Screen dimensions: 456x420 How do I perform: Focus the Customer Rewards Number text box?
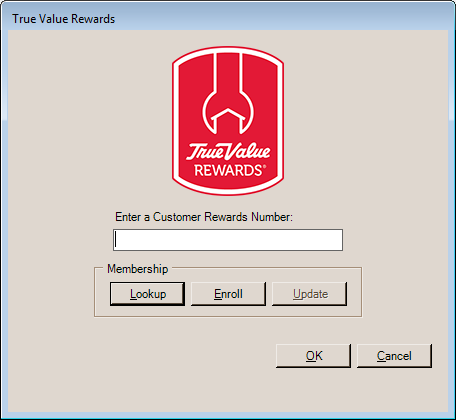(x=228, y=240)
